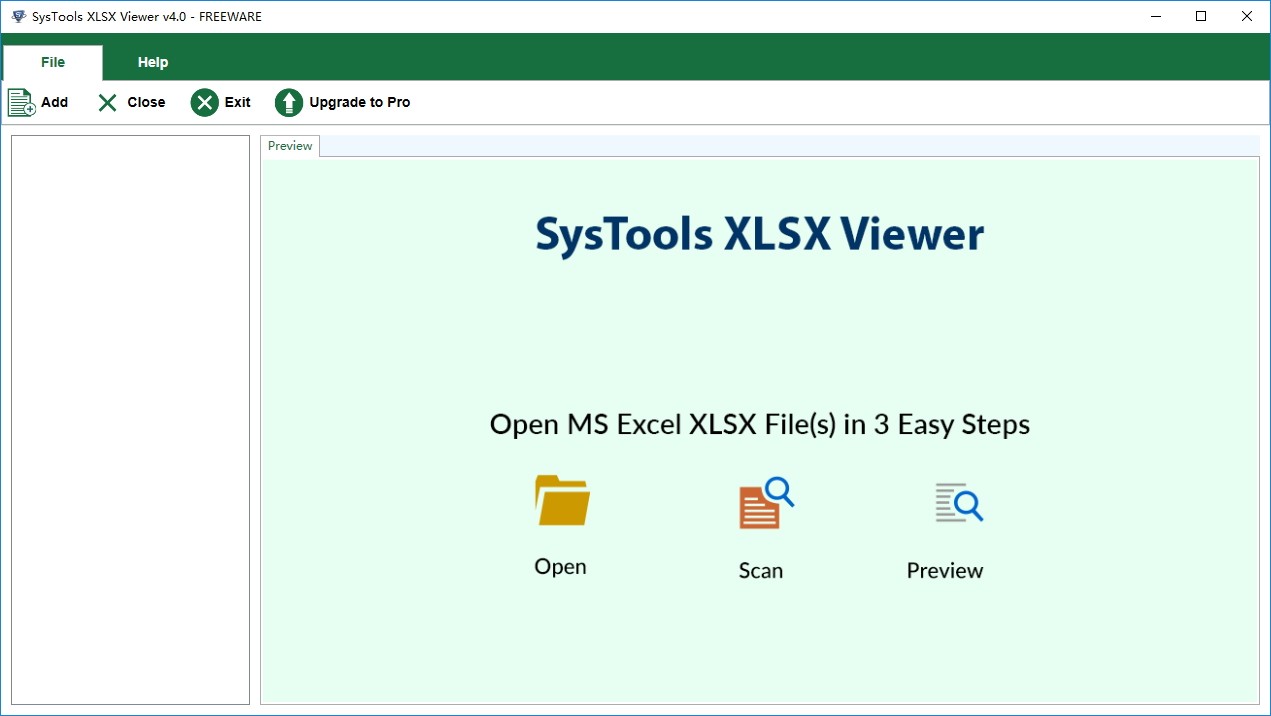Click the "Close" toolbar label
The image size is (1271, 716).
[146, 102]
